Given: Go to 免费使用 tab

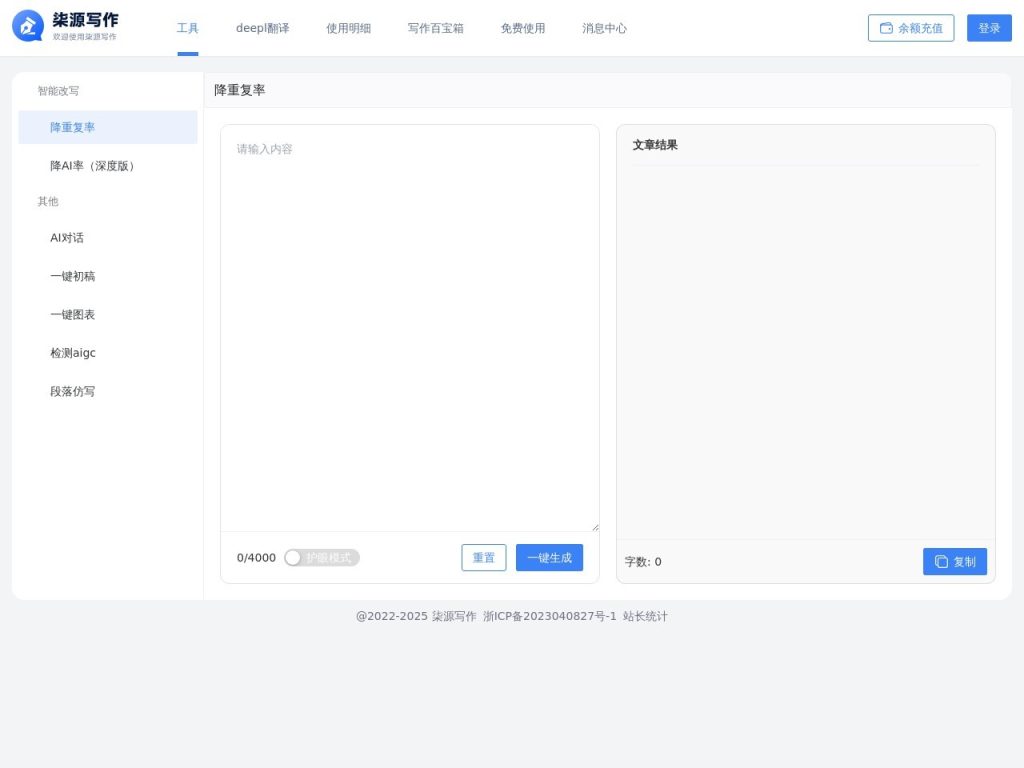Looking at the screenshot, I should coord(523,28).
